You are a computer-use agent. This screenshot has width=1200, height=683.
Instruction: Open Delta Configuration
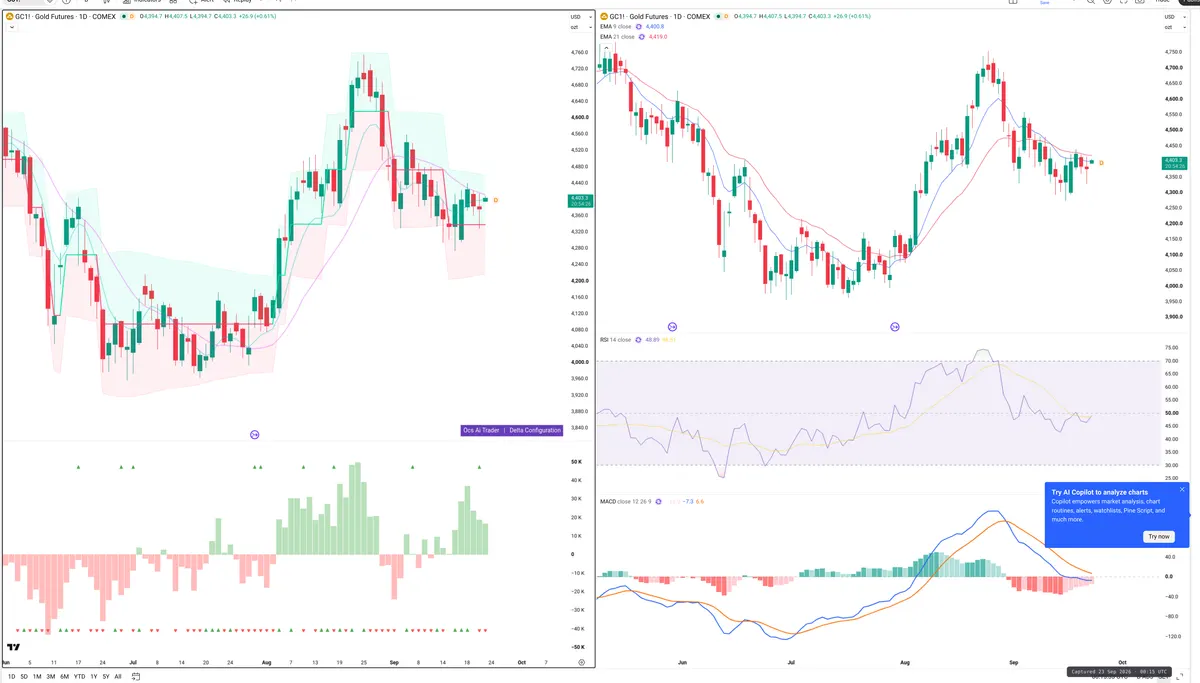click(x=534, y=431)
